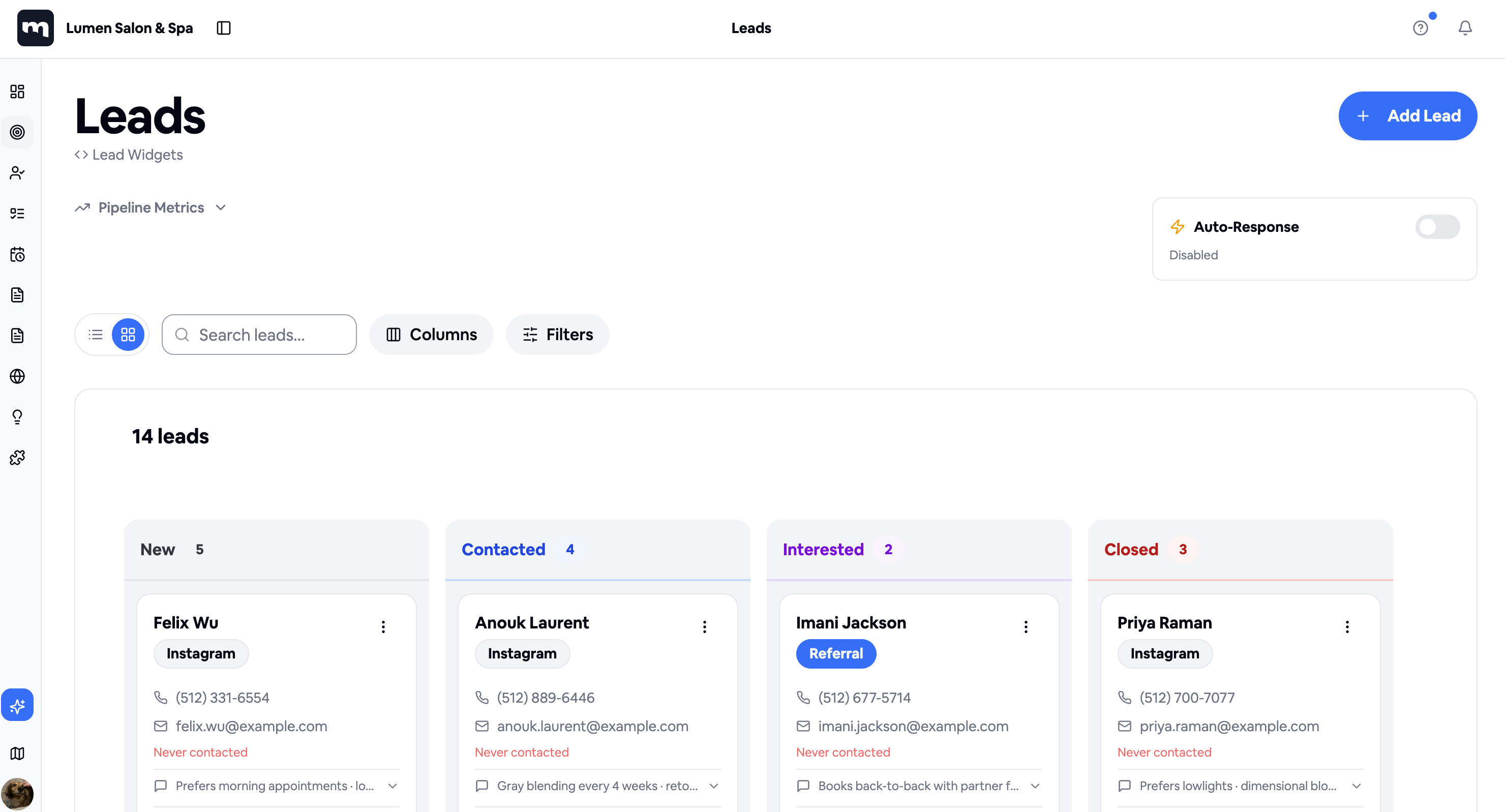Click the Add Lead button
The width and height of the screenshot is (1505, 812).
(x=1408, y=115)
